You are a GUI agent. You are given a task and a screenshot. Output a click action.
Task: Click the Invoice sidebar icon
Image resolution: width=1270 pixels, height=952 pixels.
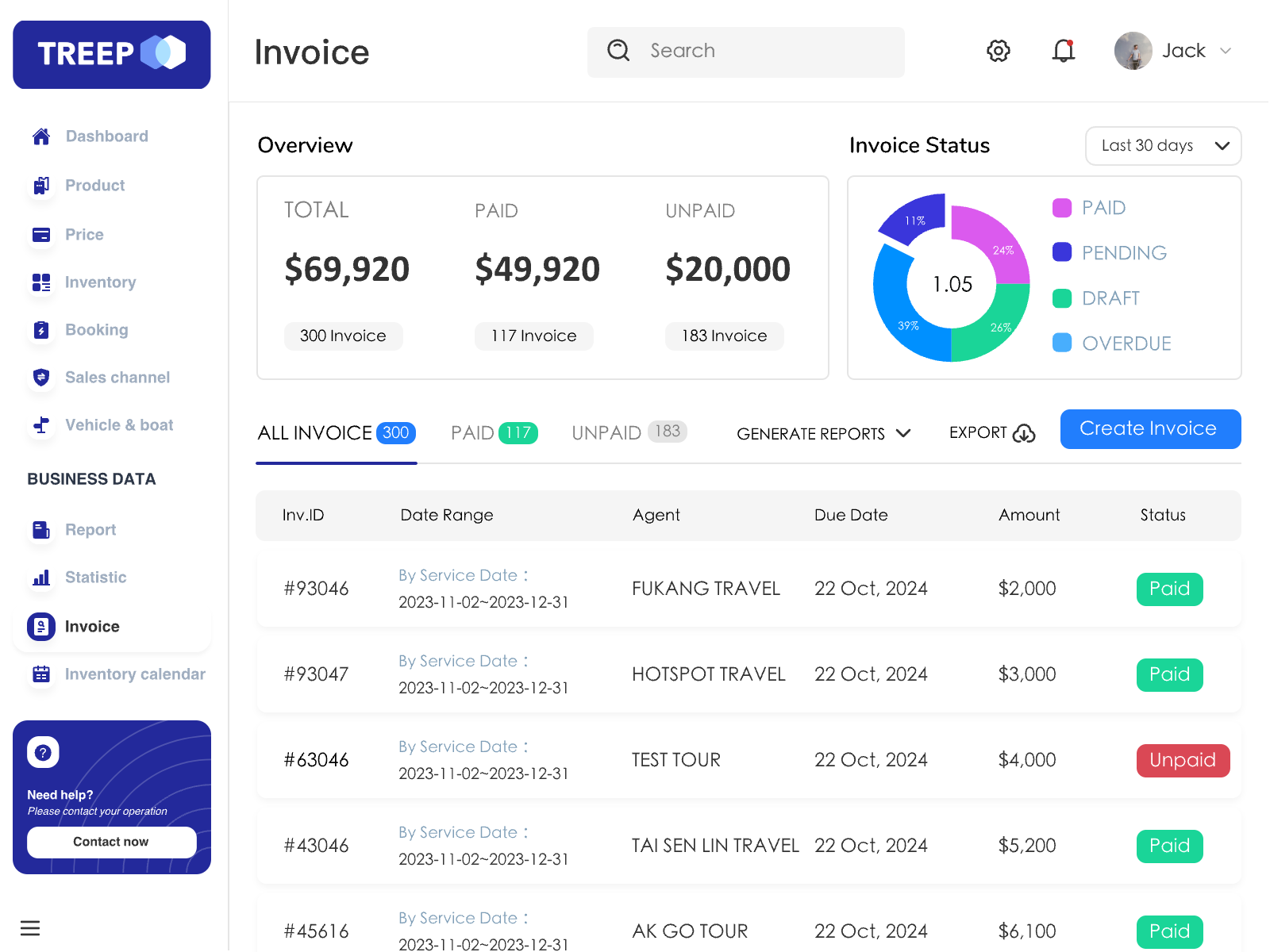(x=41, y=627)
